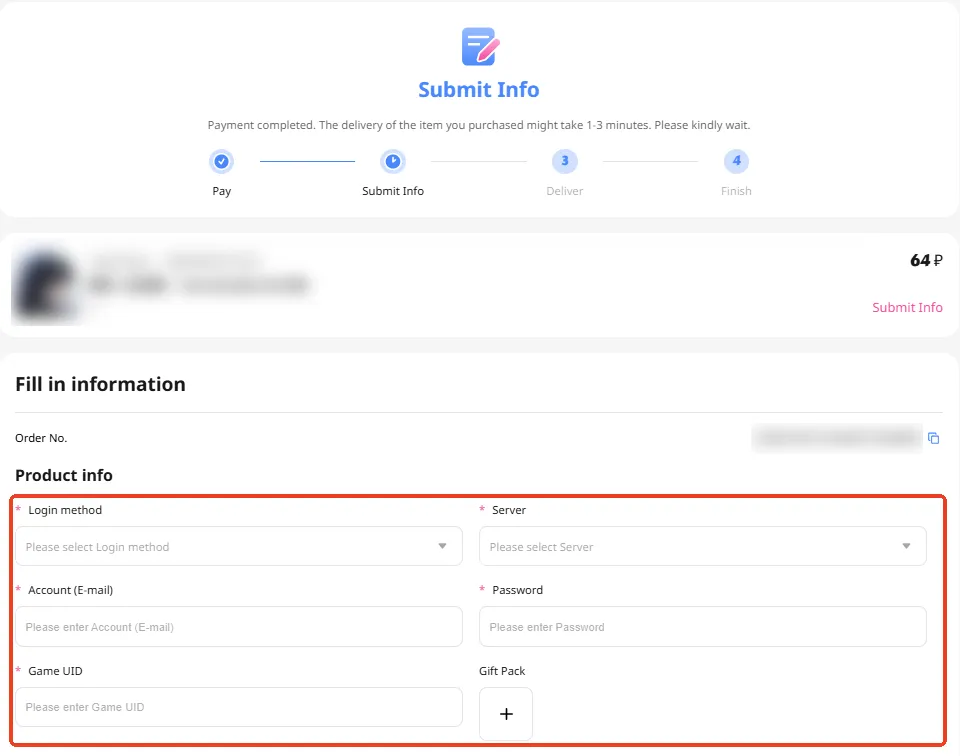Click the blurred order number value
Screen dimensions: 960x756
837,438
